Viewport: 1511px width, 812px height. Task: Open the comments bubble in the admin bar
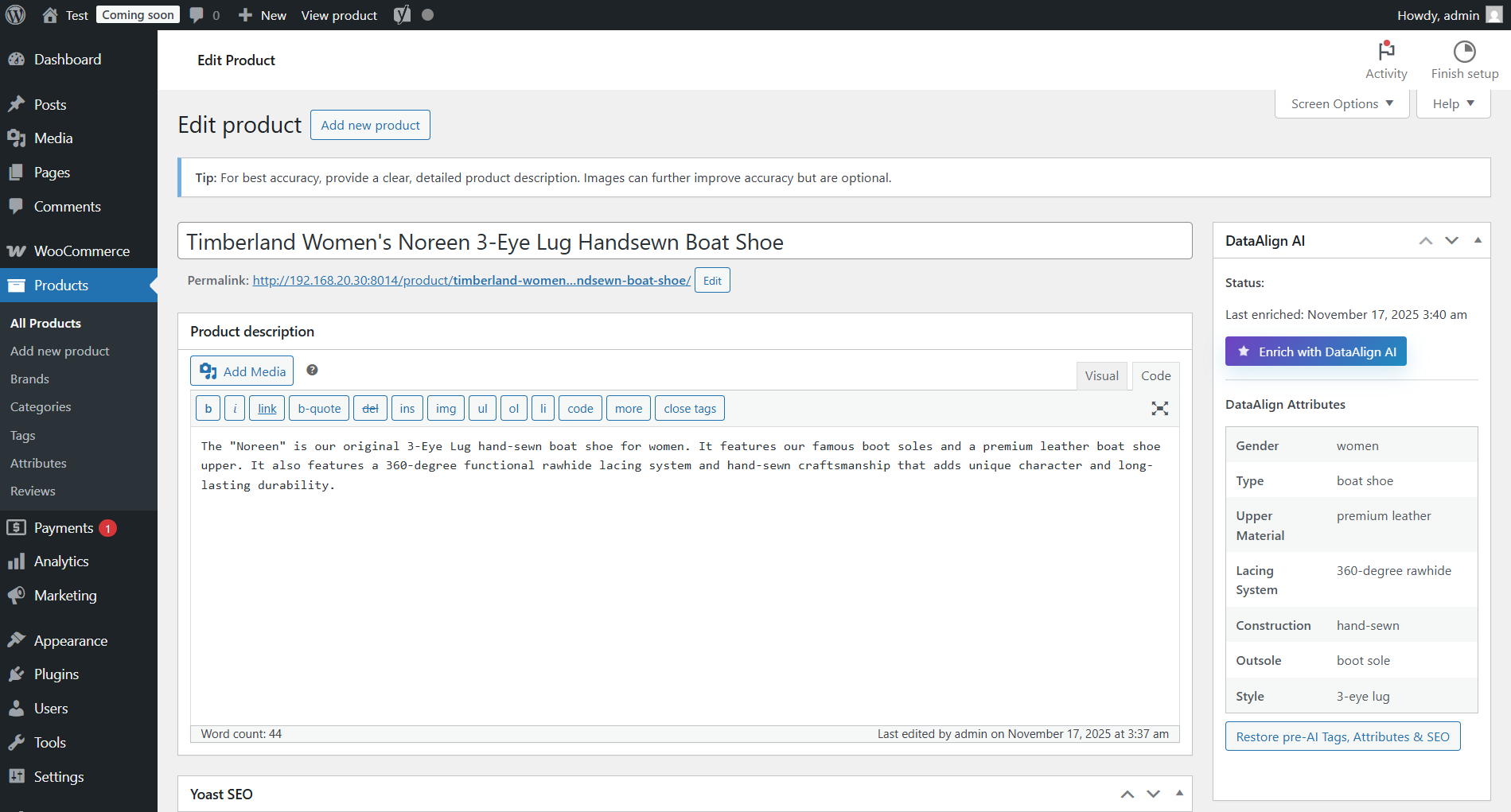(x=197, y=14)
